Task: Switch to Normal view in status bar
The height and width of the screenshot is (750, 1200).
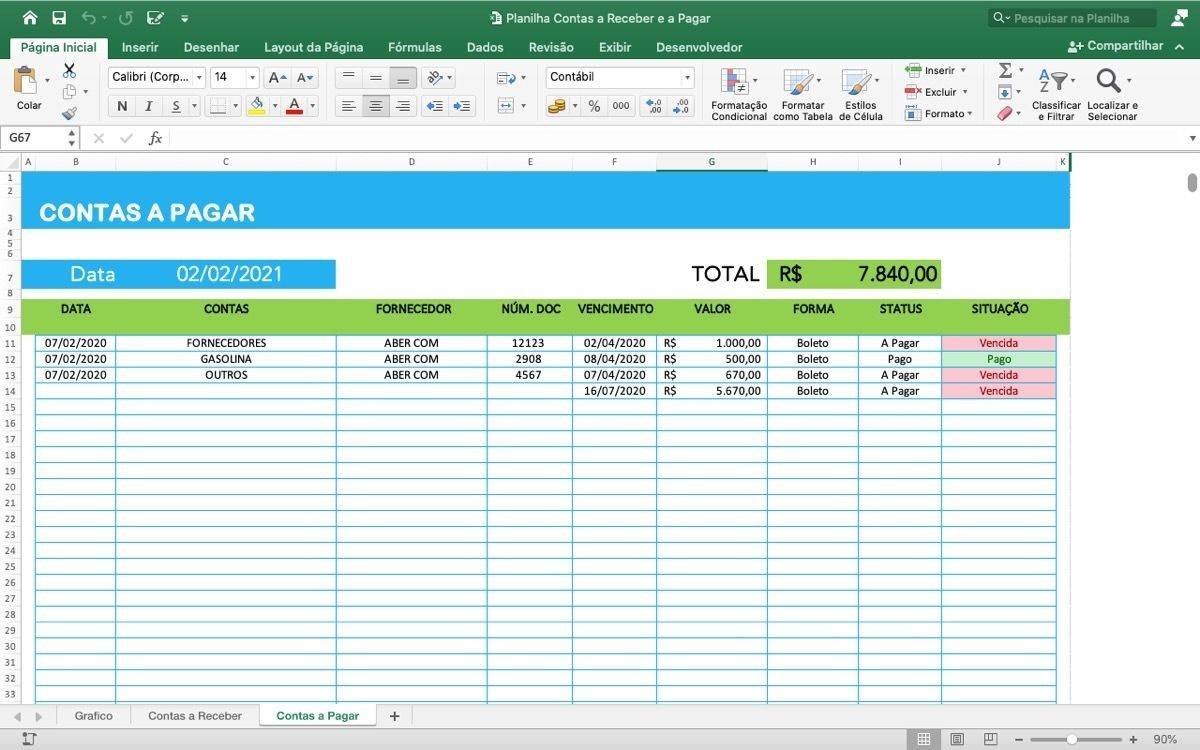Action: 924,739
